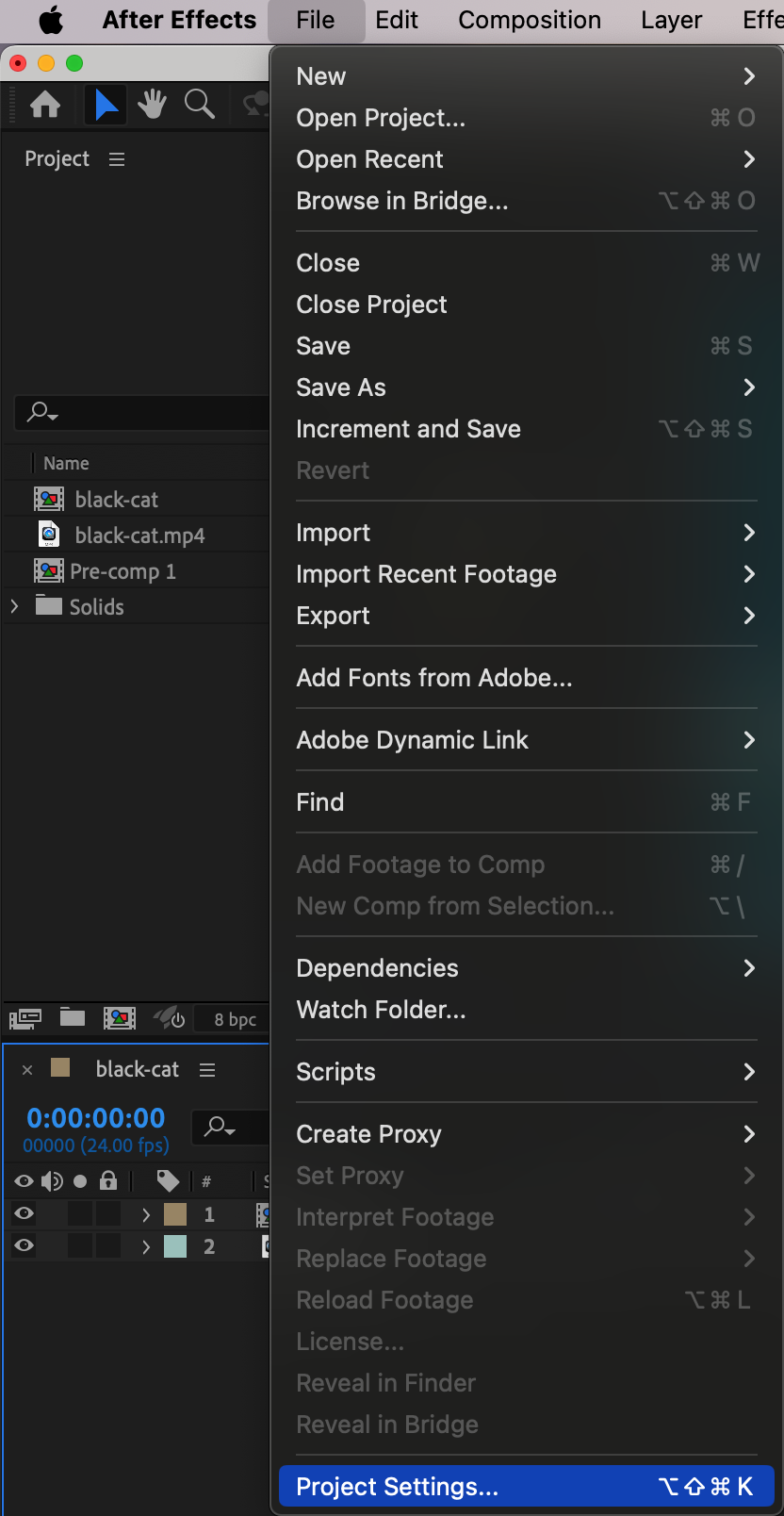Choose Project Settings... from the File menu

pos(527,1487)
